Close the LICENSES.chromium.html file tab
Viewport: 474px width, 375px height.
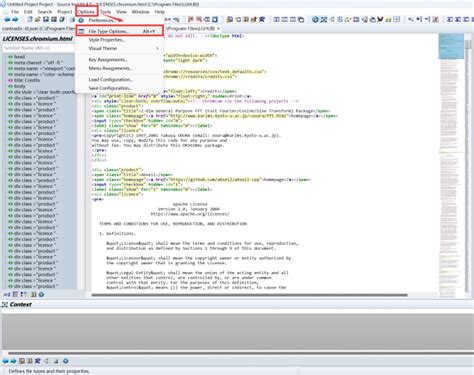(x=218, y=28)
